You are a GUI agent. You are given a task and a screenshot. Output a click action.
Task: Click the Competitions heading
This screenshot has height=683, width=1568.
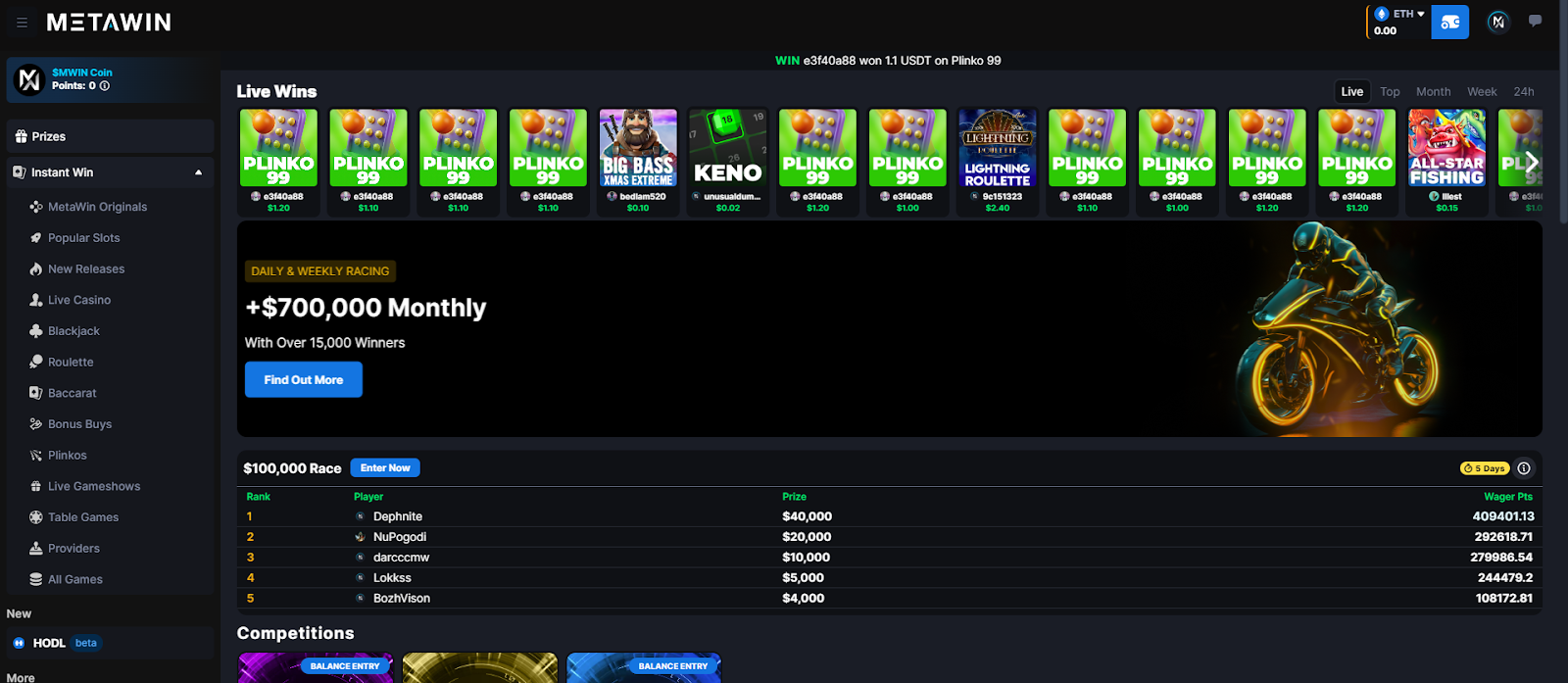click(296, 633)
